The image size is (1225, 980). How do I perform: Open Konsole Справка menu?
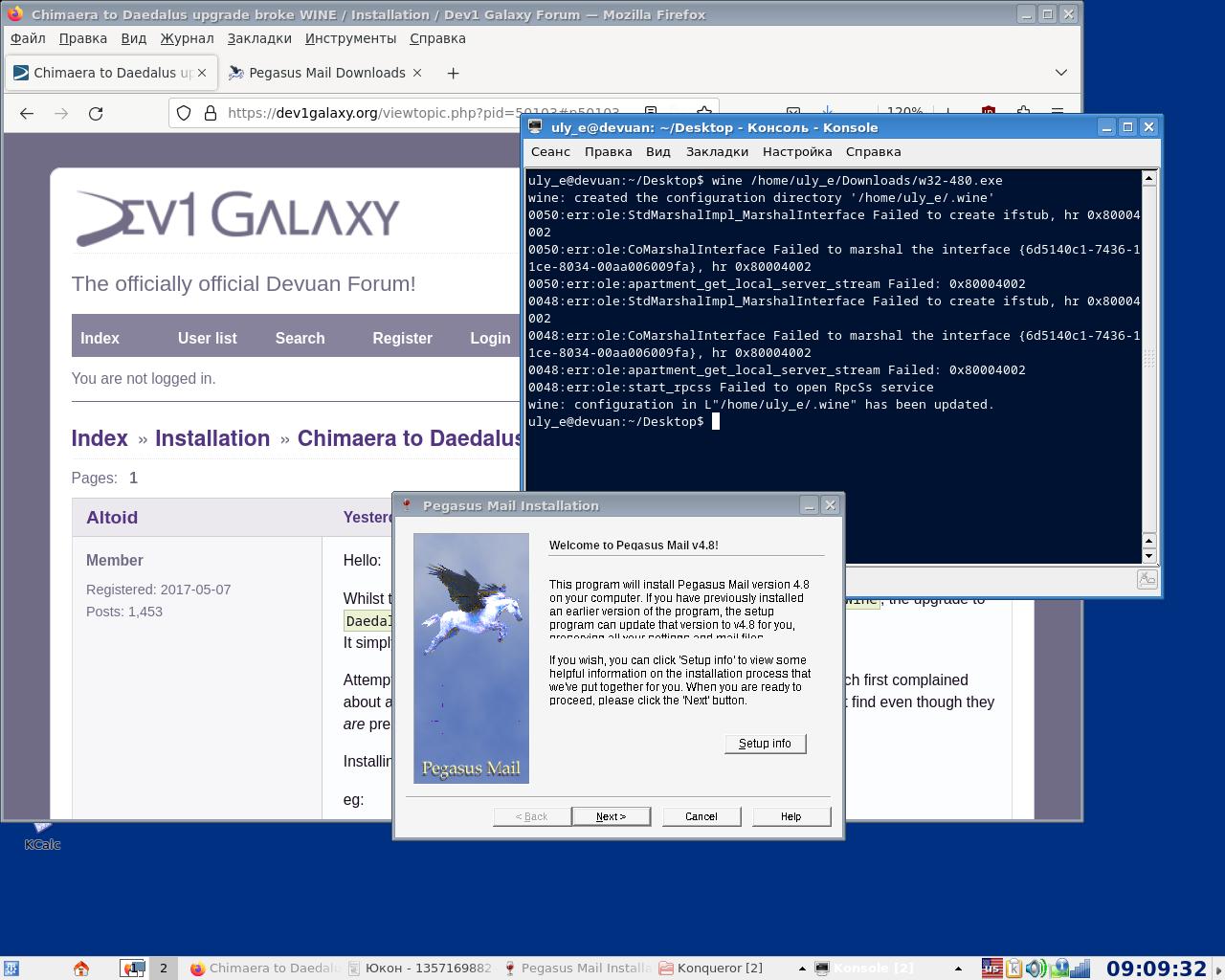[x=873, y=151]
